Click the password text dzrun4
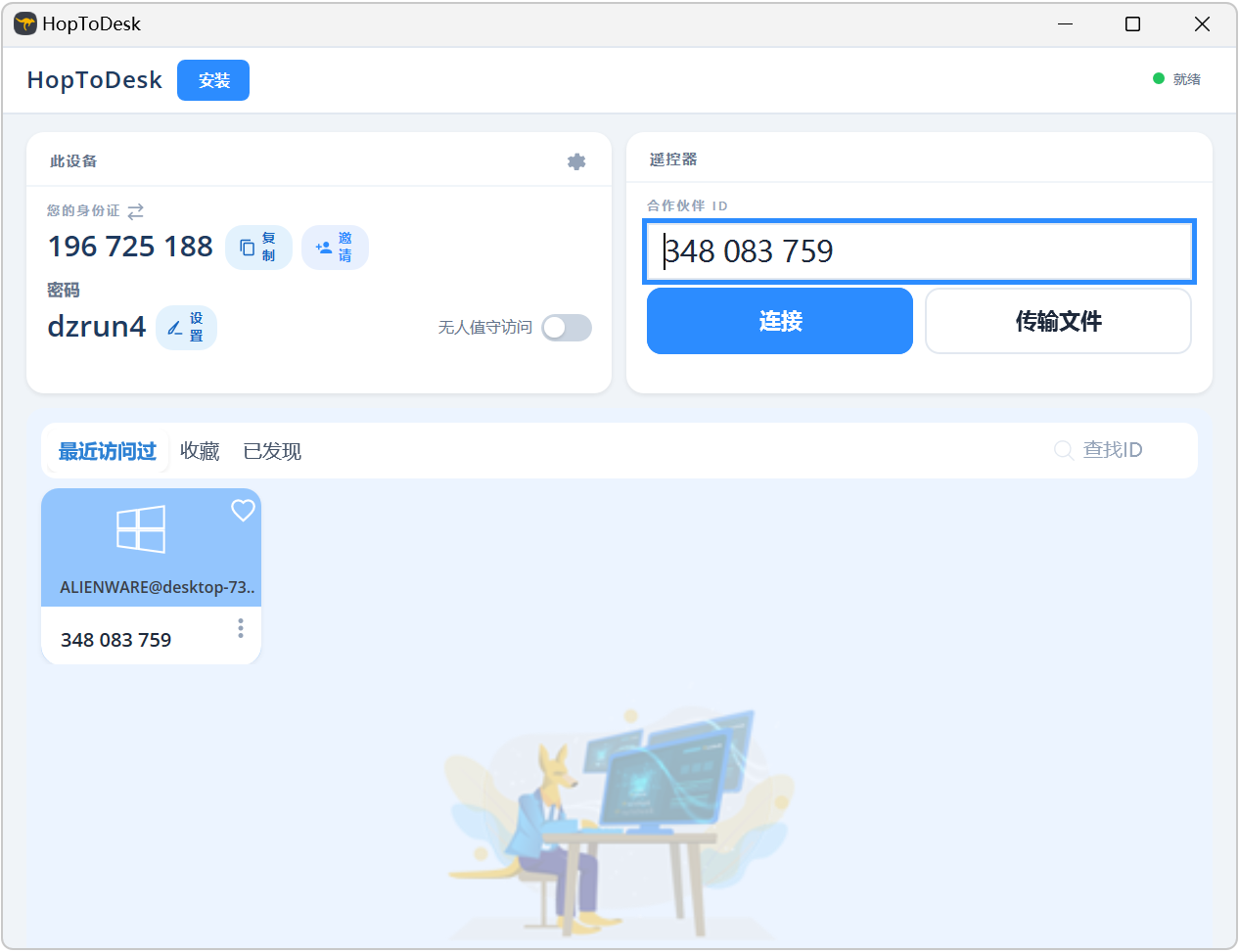This screenshot has width=1239, height=952. (97, 326)
